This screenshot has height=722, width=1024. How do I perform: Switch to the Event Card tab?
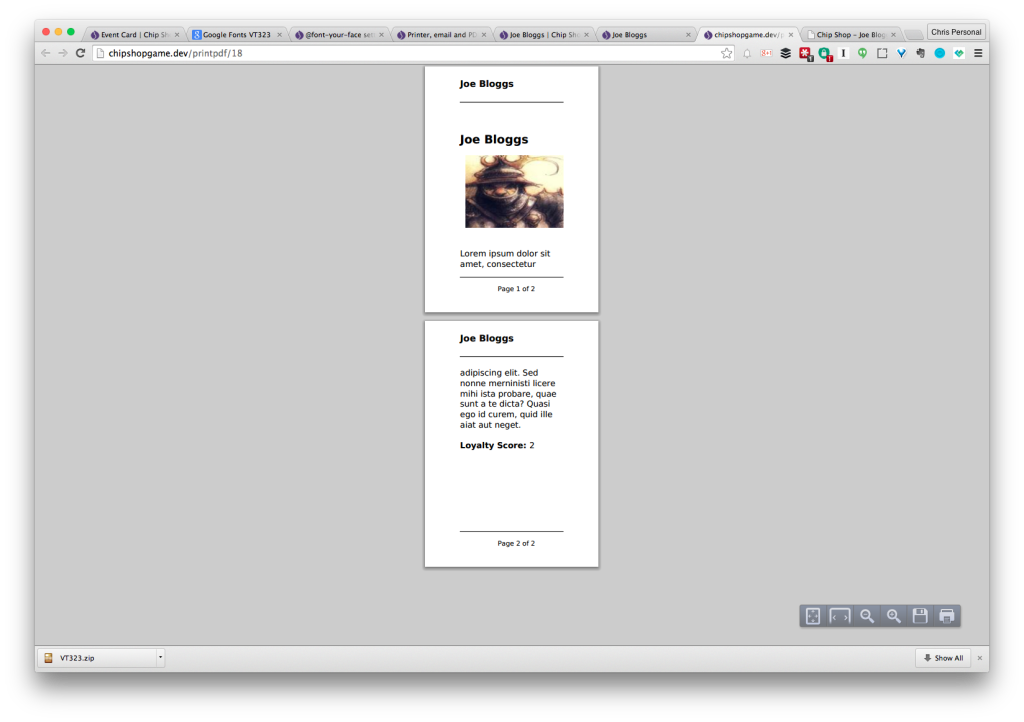coord(133,35)
